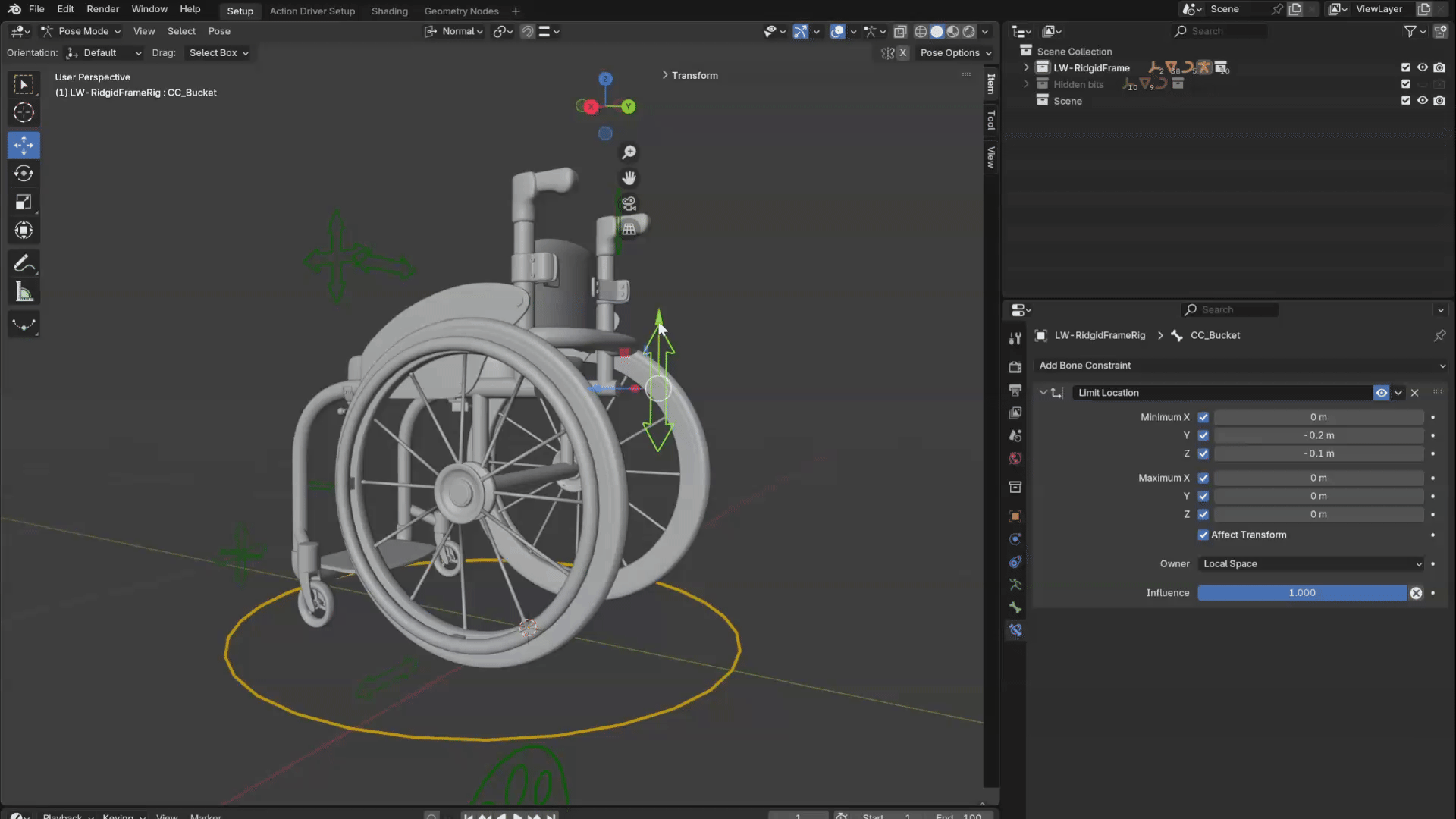
Task: Toggle camera view gizmo icon
Action: coord(629,203)
